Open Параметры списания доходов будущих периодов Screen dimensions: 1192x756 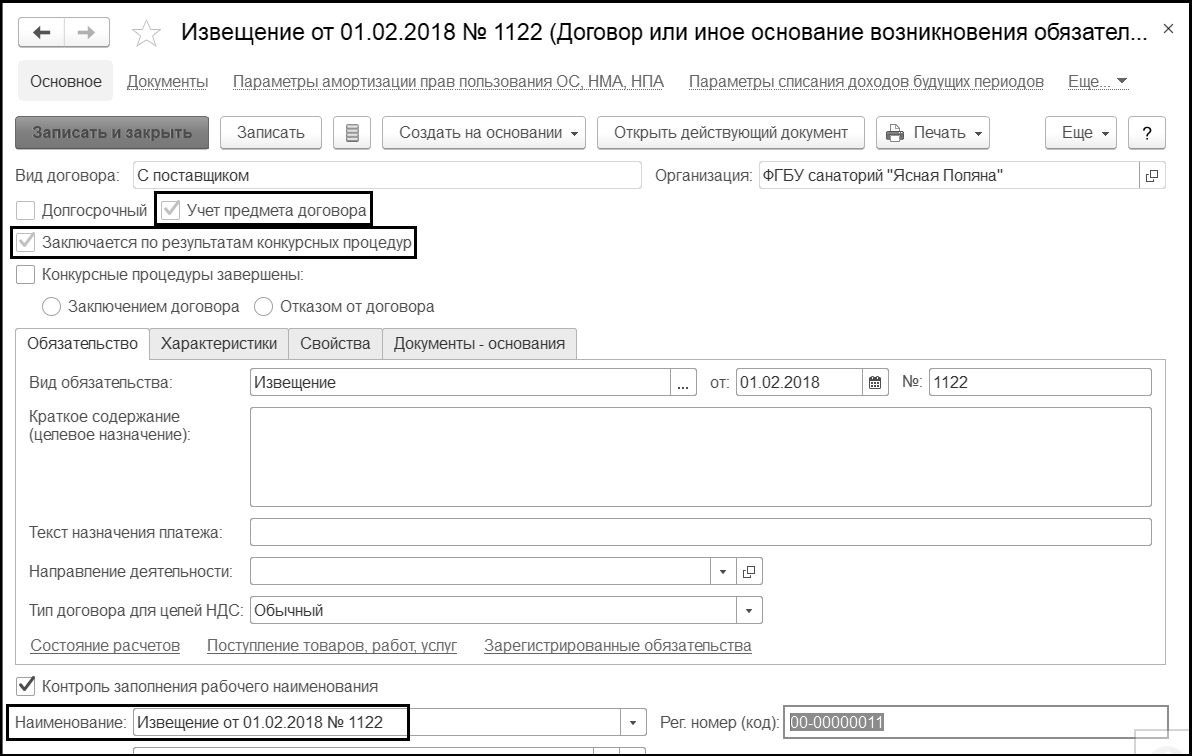pyautogui.click(x=866, y=81)
